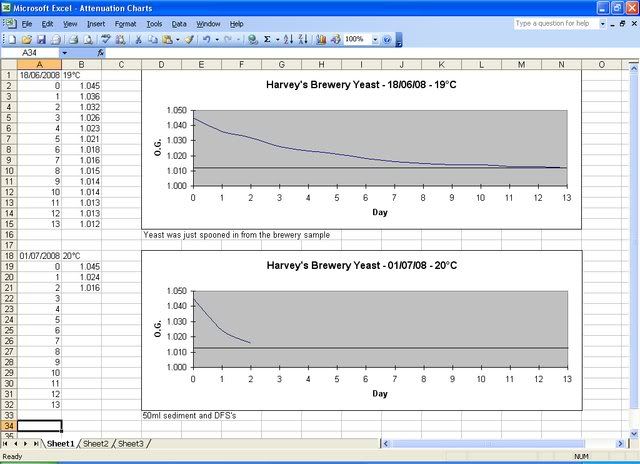
Task: Expand the Undo history arrow
Action: tap(217, 40)
